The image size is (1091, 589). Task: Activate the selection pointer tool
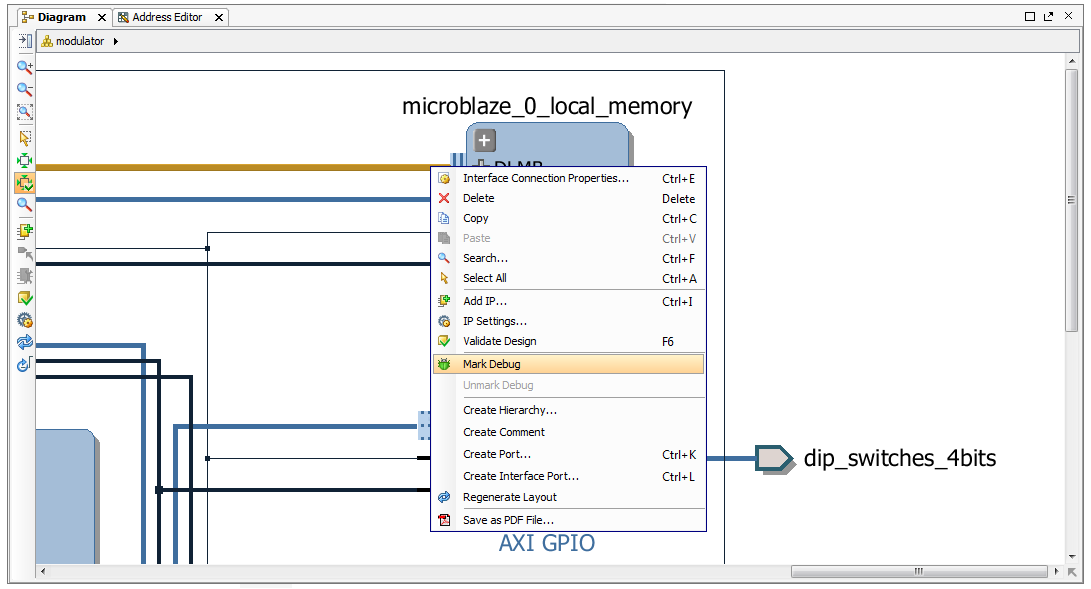24,138
